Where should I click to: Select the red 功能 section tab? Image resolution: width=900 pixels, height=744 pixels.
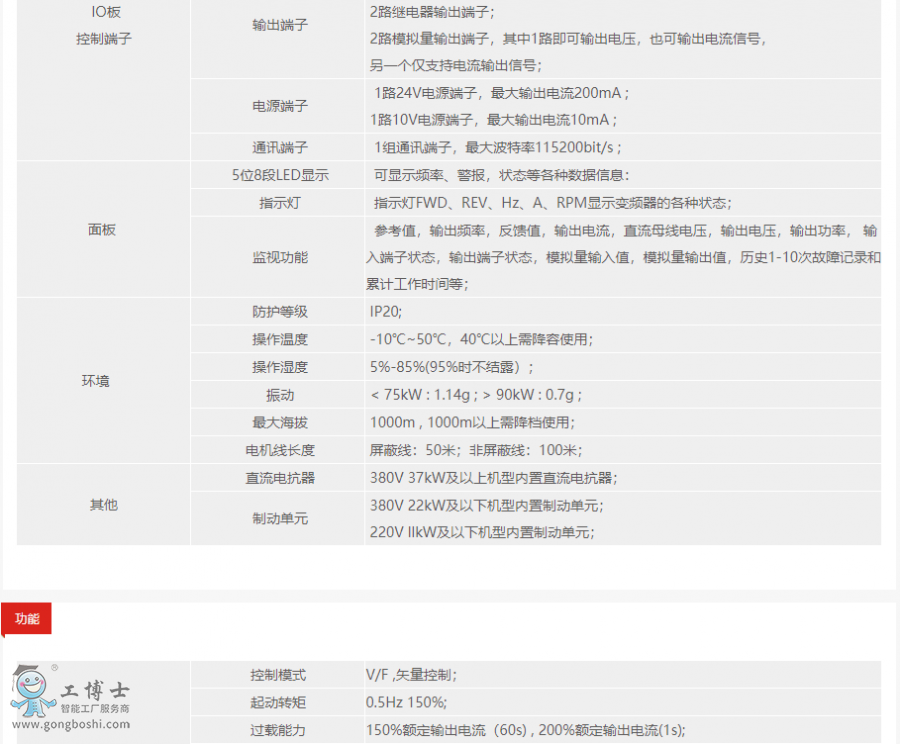click(27, 618)
